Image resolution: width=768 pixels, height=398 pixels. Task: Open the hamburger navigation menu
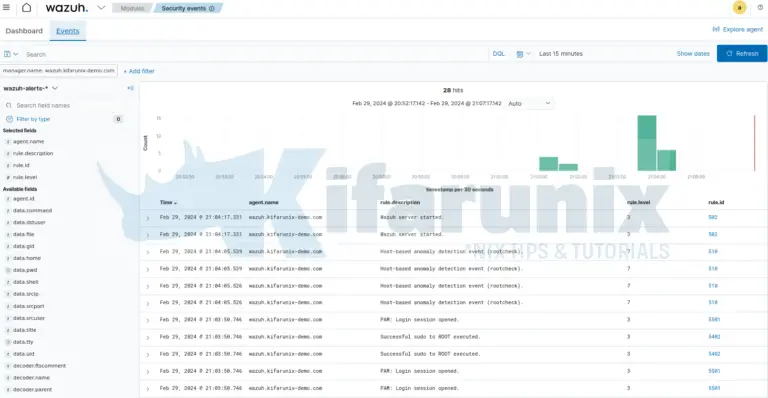click(6, 7)
